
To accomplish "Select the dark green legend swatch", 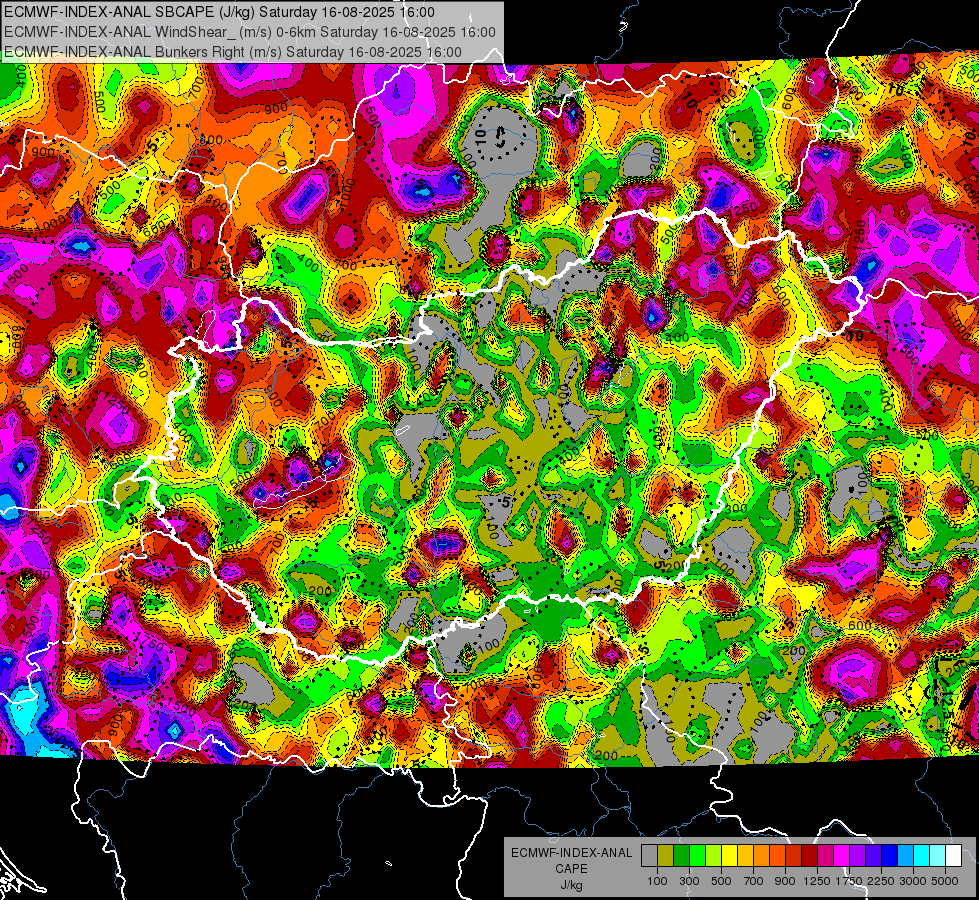I will click(x=681, y=856).
